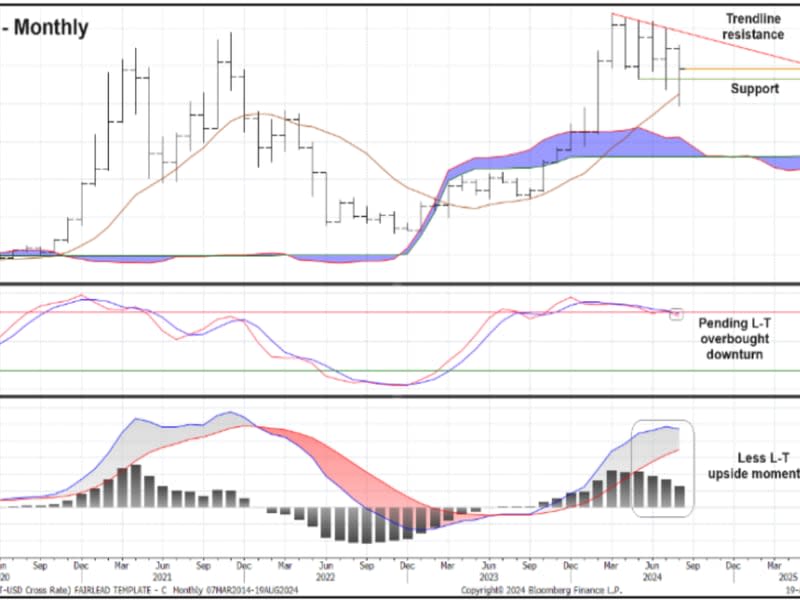800x600 pixels.
Task: Click the '2022' year label
Action: (326, 578)
